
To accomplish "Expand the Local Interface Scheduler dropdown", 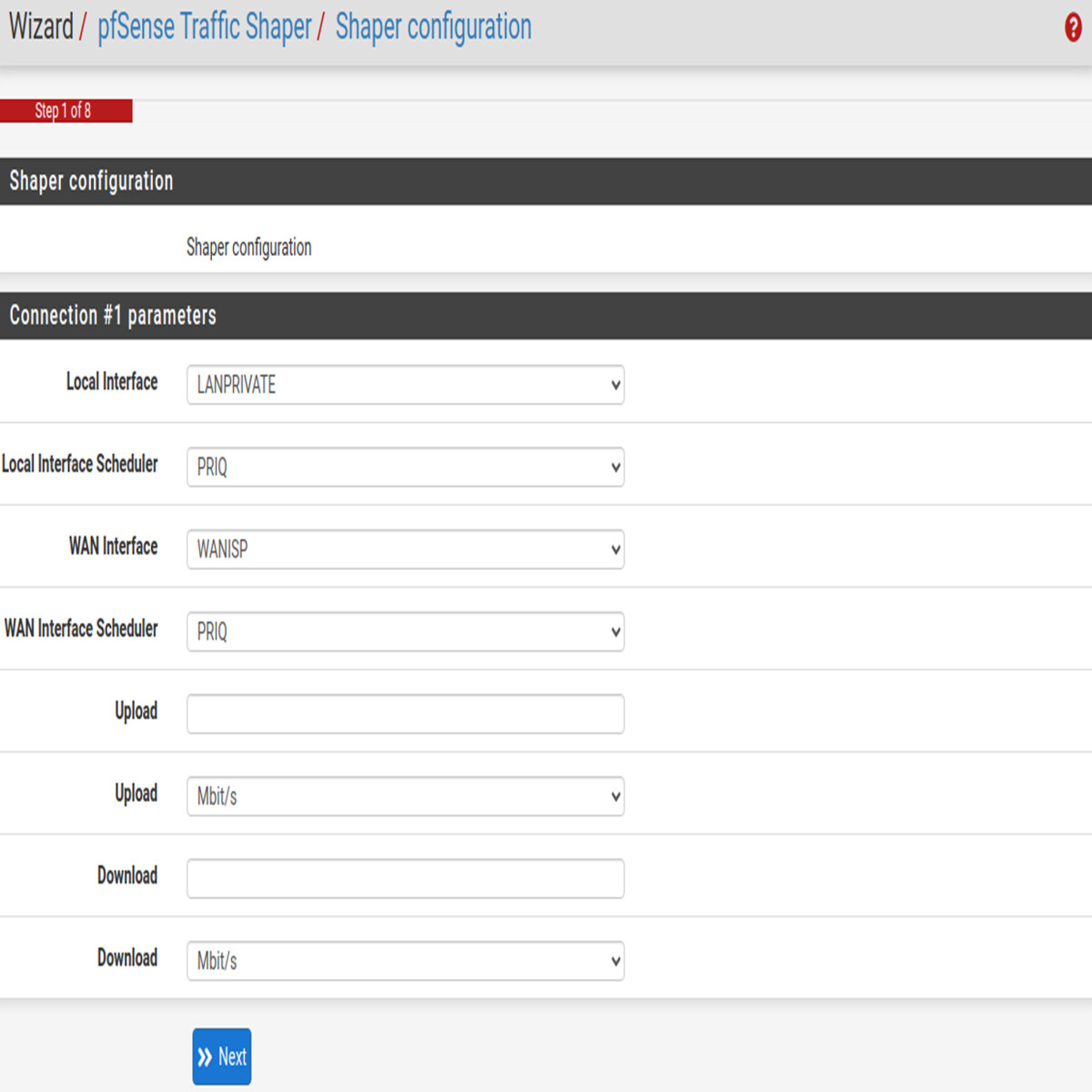I will click(x=405, y=467).
